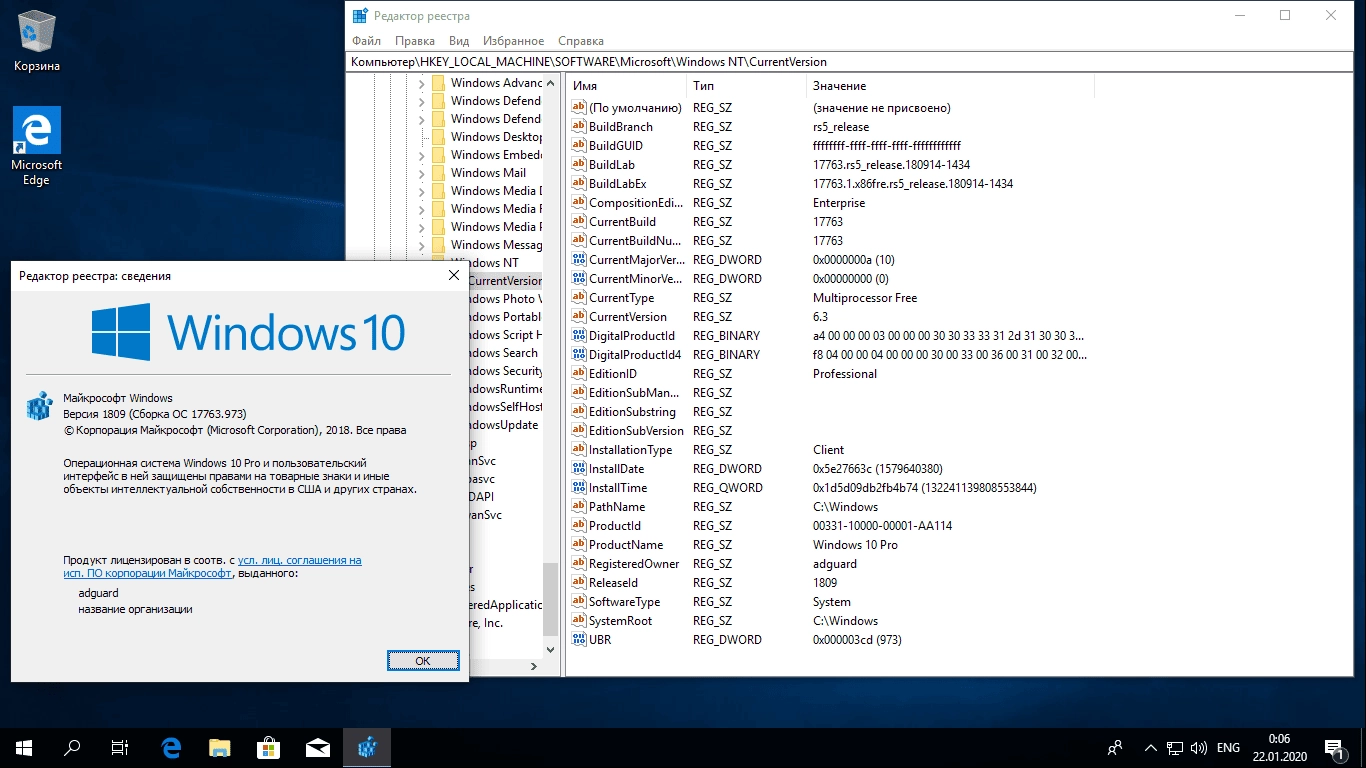
Task: Open the action center notification icon
Action: pyautogui.click(x=1335, y=747)
